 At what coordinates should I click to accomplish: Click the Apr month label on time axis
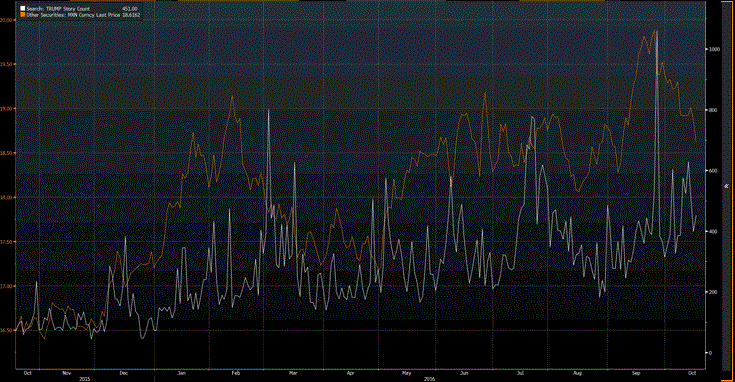click(x=350, y=373)
